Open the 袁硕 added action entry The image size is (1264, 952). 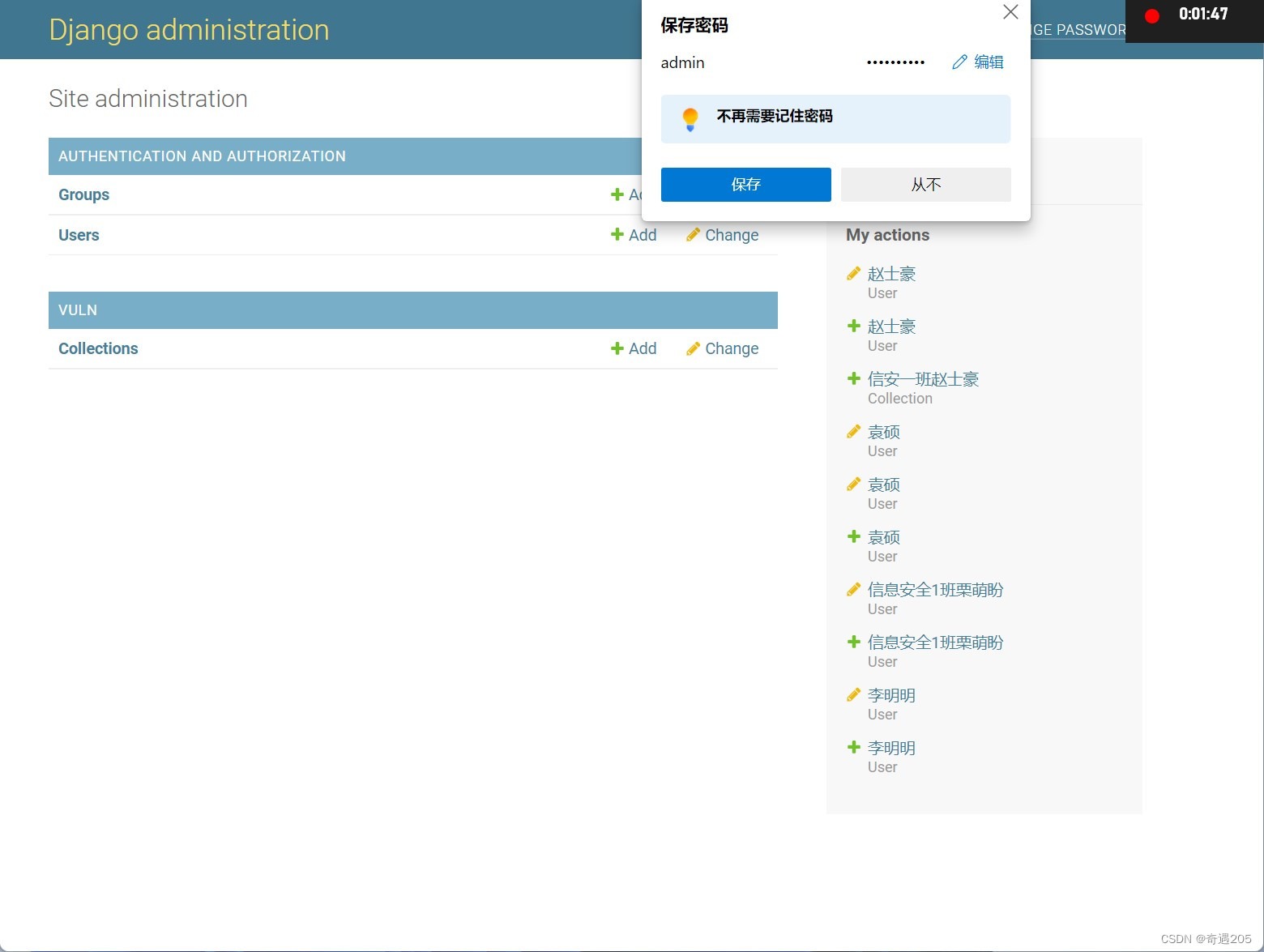[x=884, y=537]
